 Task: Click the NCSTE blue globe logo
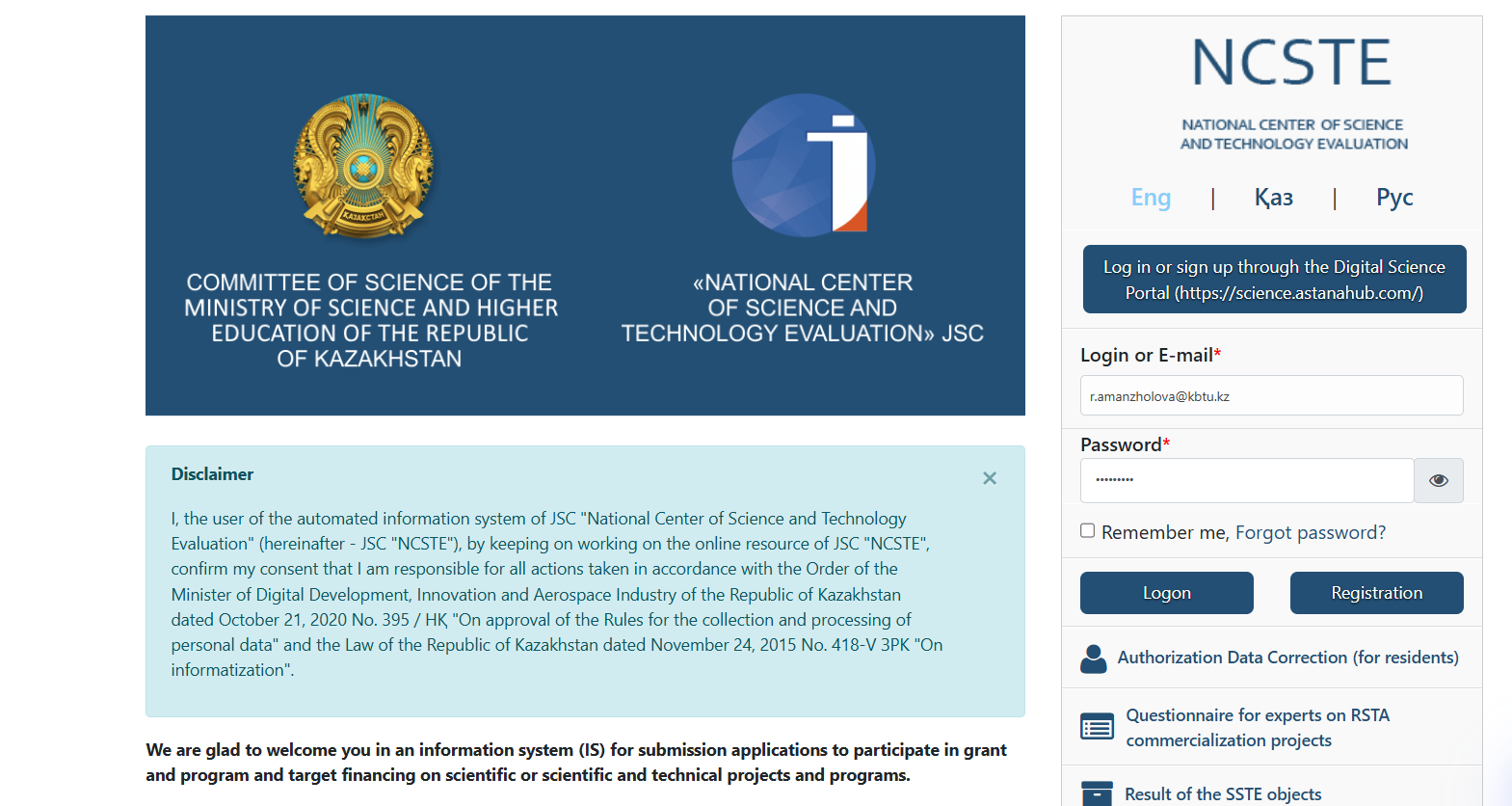803,165
